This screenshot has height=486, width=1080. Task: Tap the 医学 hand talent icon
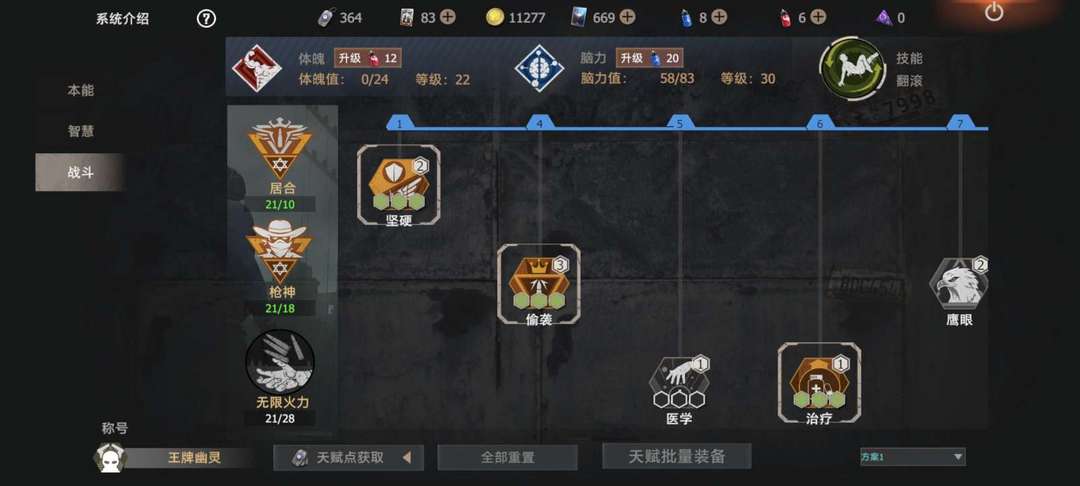(680, 382)
